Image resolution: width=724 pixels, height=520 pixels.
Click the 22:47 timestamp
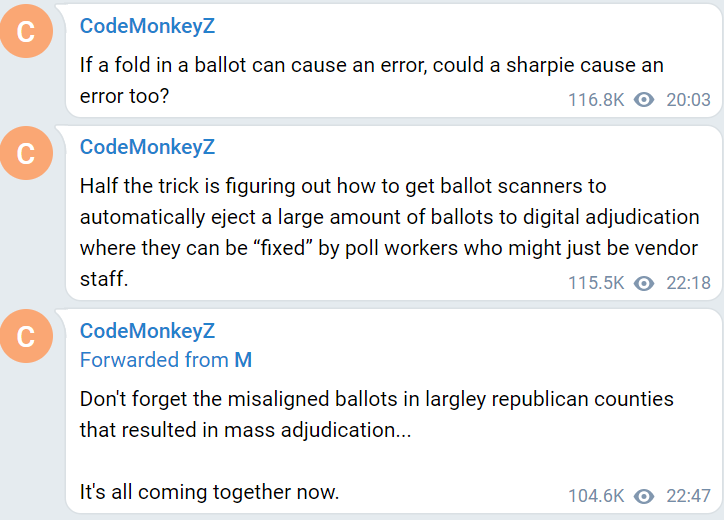click(x=688, y=496)
